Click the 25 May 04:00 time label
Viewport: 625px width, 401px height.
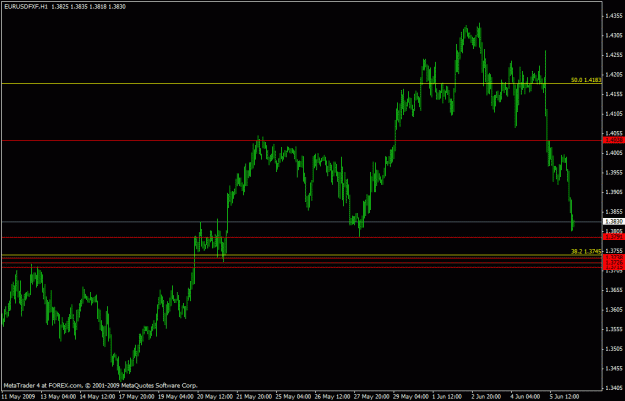293,397
